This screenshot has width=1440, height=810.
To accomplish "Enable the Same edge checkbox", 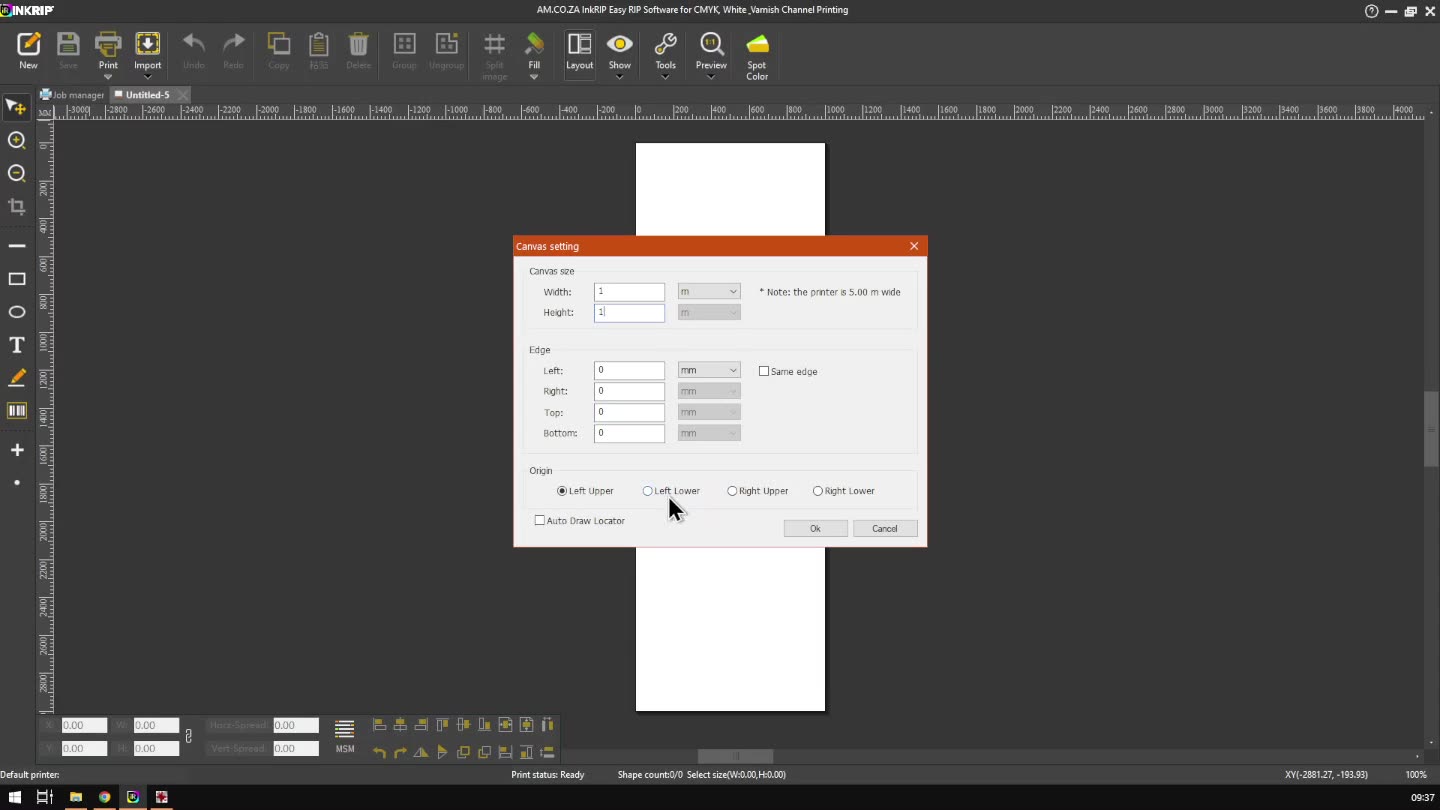I will [764, 371].
